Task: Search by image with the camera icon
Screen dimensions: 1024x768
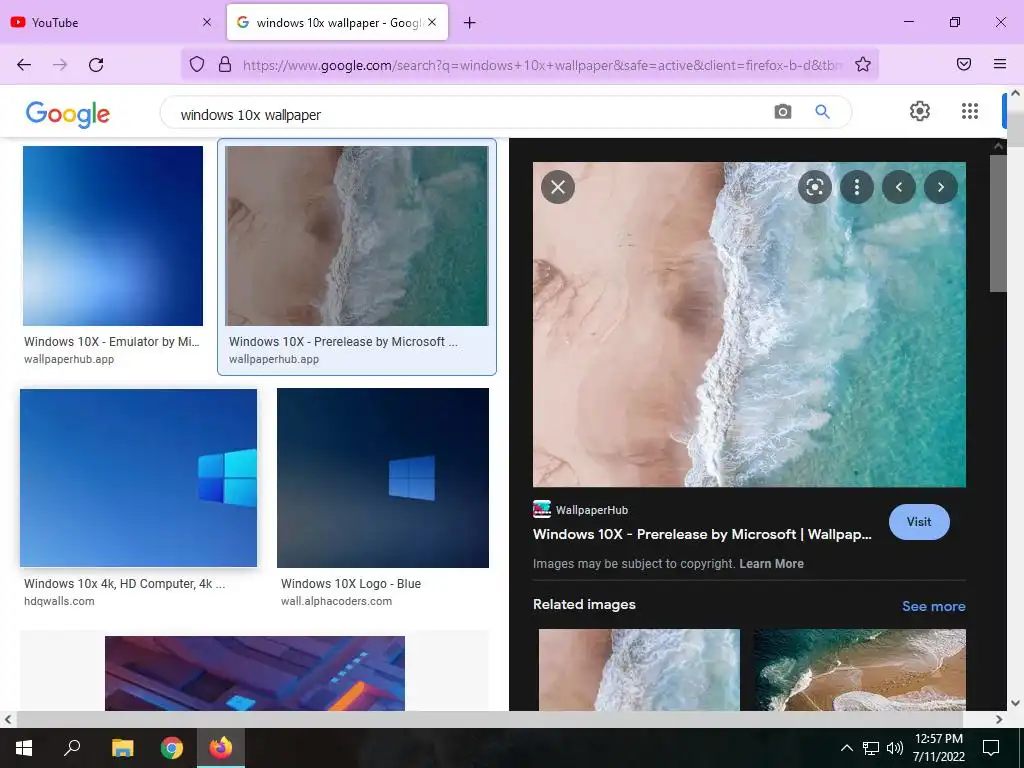Action: point(782,112)
